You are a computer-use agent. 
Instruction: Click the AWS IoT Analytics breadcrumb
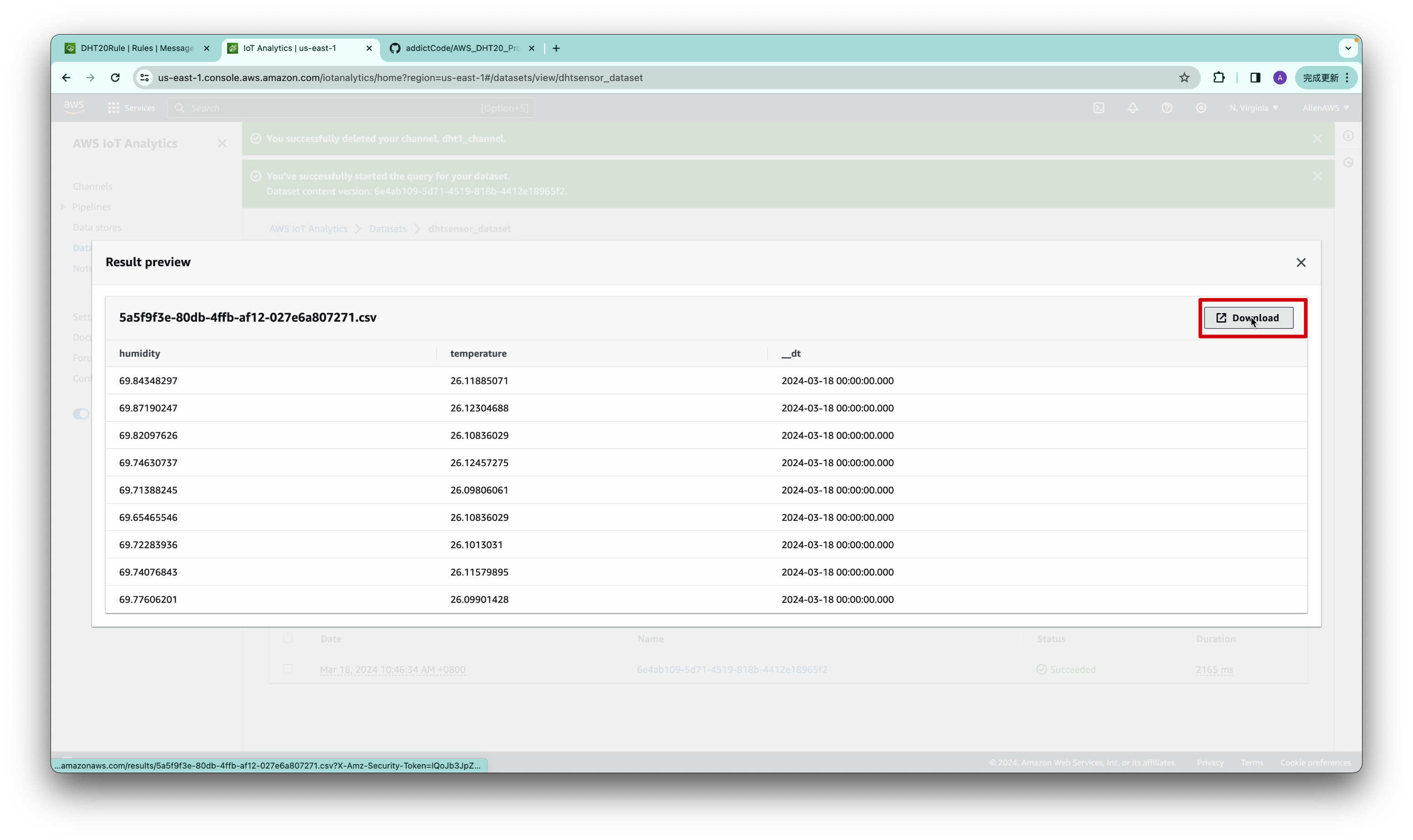(x=308, y=229)
